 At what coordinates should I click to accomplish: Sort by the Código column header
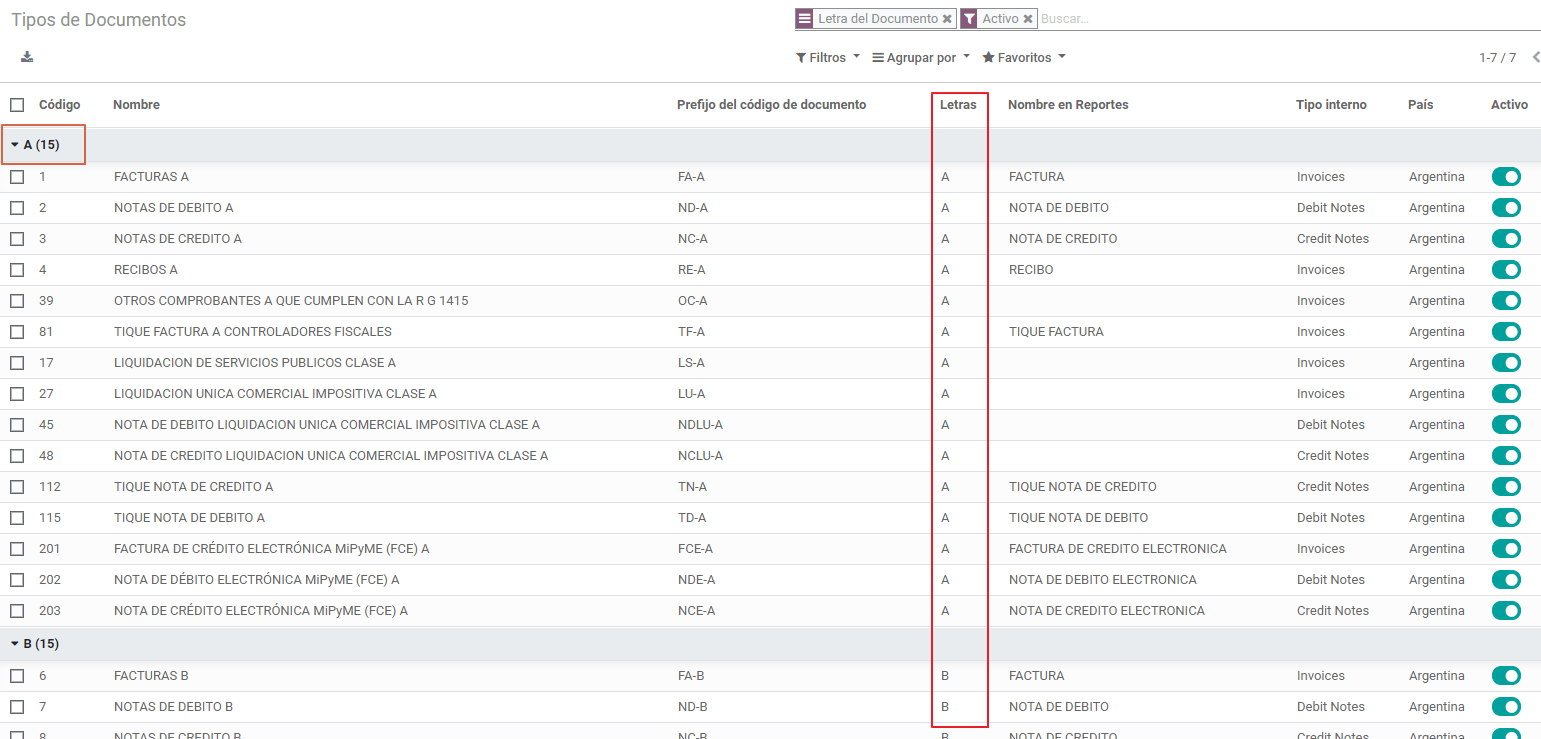click(x=59, y=105)
